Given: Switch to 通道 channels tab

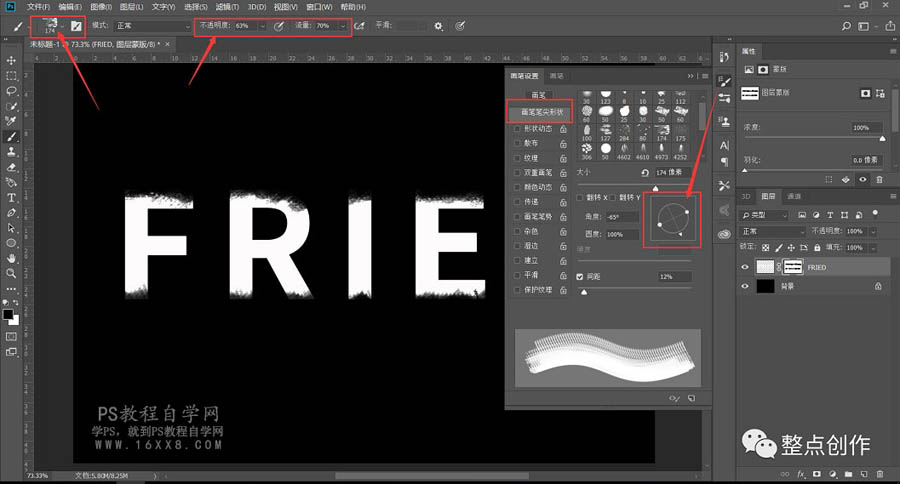Looking at the screenshot, I should click(x=794, y=196).
